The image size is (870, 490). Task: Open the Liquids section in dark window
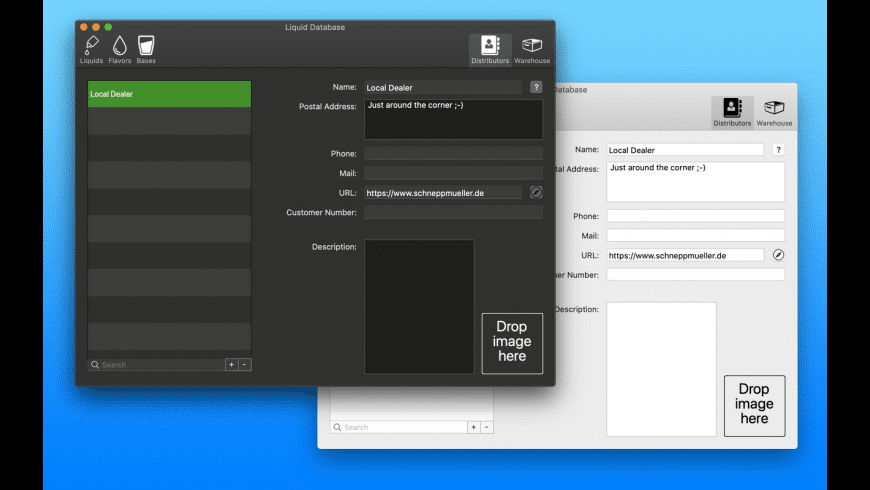click(x=92, y=50)
